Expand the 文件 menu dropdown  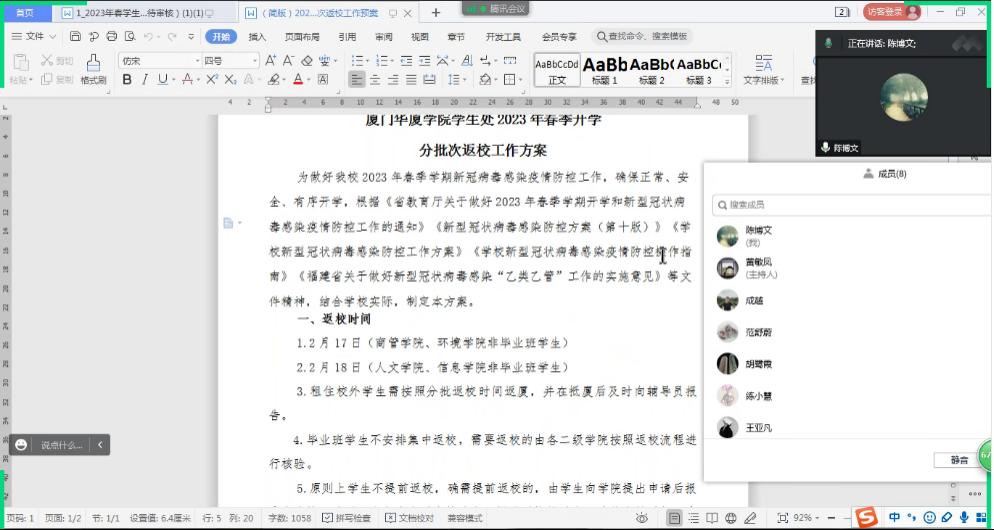(x=35, y=37)
